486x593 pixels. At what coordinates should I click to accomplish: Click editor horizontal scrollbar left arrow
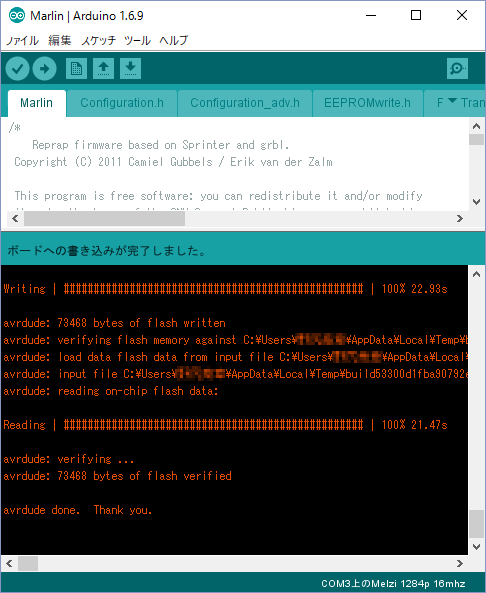[16, 219]
